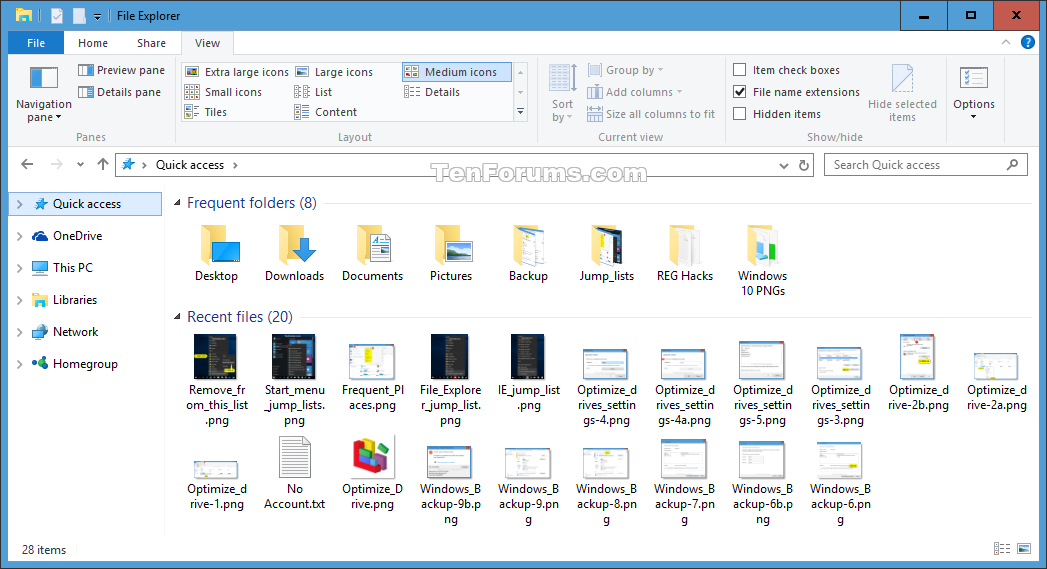Image resolution: width=1047 pixels, height=569 pixels.
Task: Switch layout to List
Action: click(313, 92)
